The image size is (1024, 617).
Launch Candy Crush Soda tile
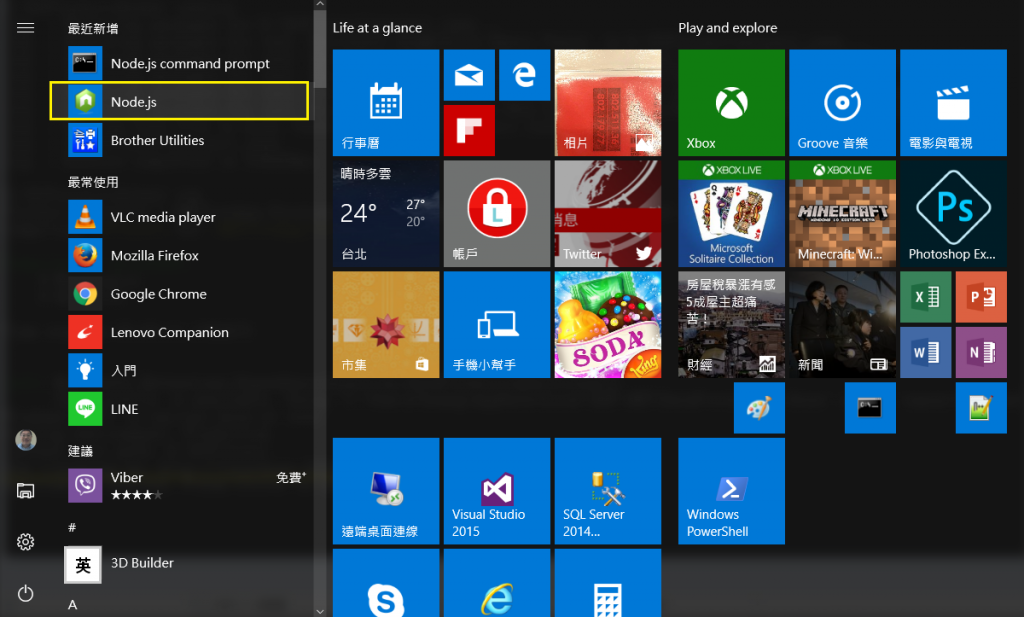tap(607, 324)
